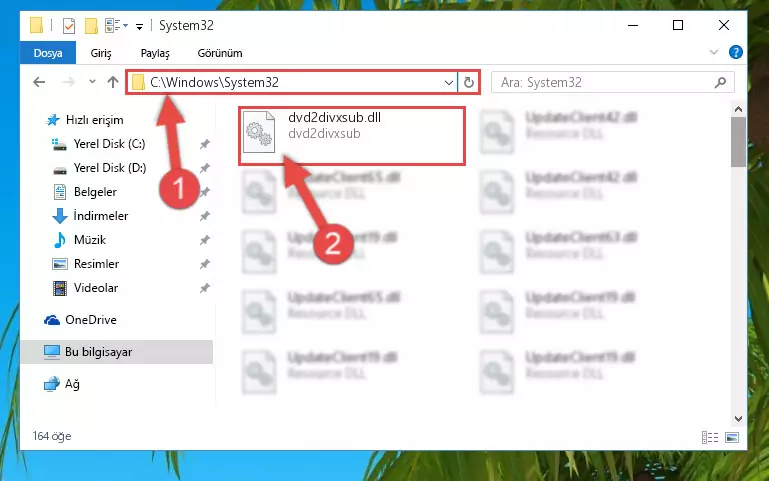Click new folder icon in quick access toolbar
769x481 pixels.
(91, 25)
